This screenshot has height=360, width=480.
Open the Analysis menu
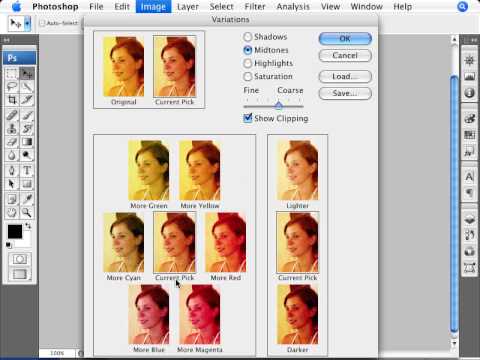point(293,6)
